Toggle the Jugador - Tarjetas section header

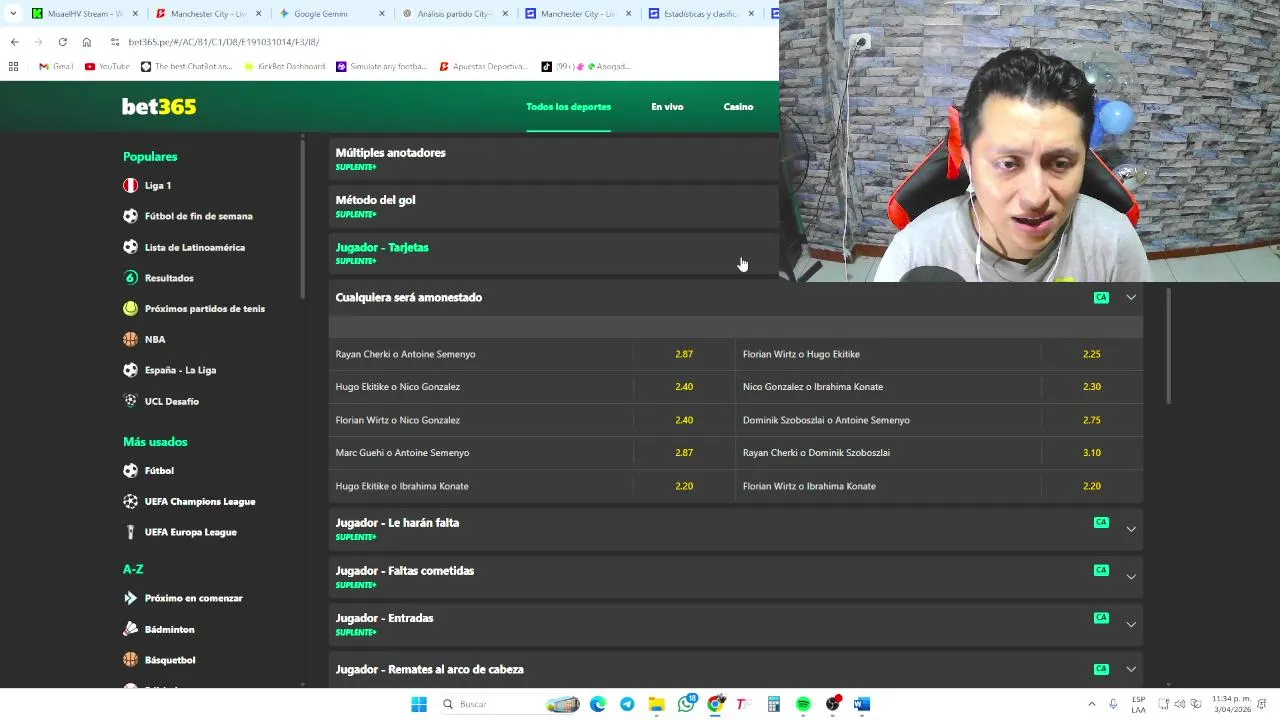coord(553,253)
